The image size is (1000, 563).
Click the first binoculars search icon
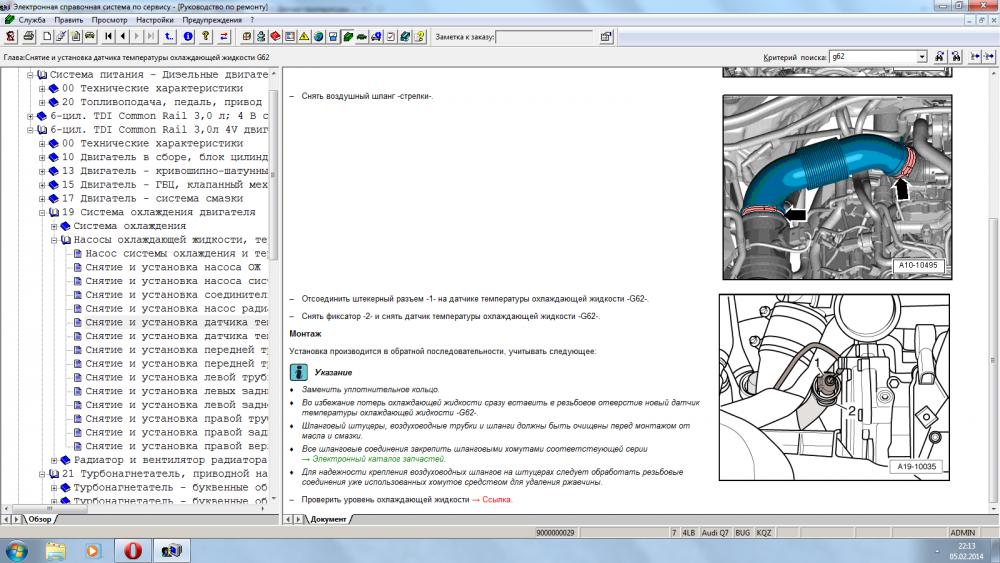[x=940, y=57]
